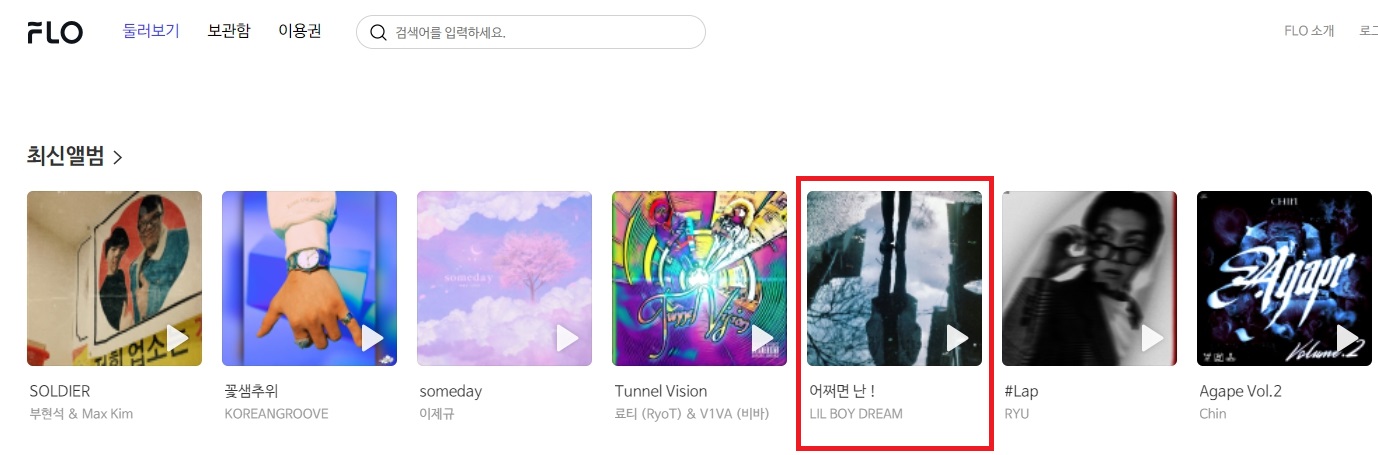The width and height of the screenshot is (1378, 455).
Task: Click the search magnifier icon
Action: pyautogui.click(x=378, y=32)
